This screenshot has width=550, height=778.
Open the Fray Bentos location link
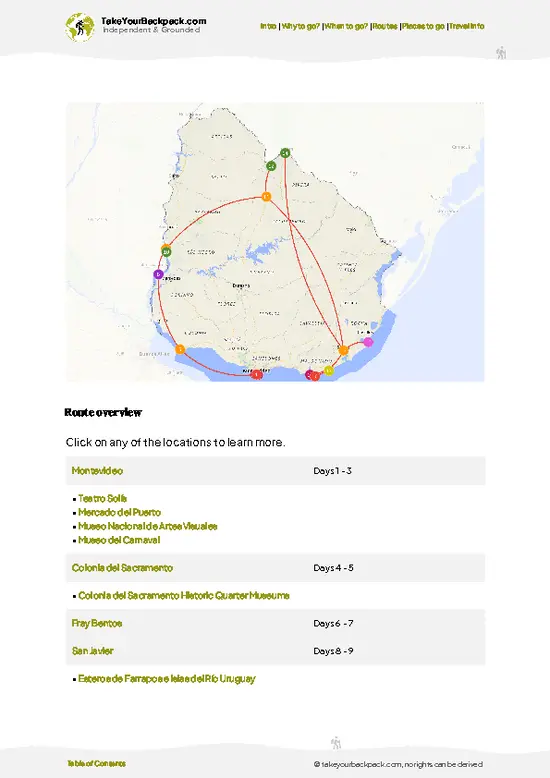[97, 624]
